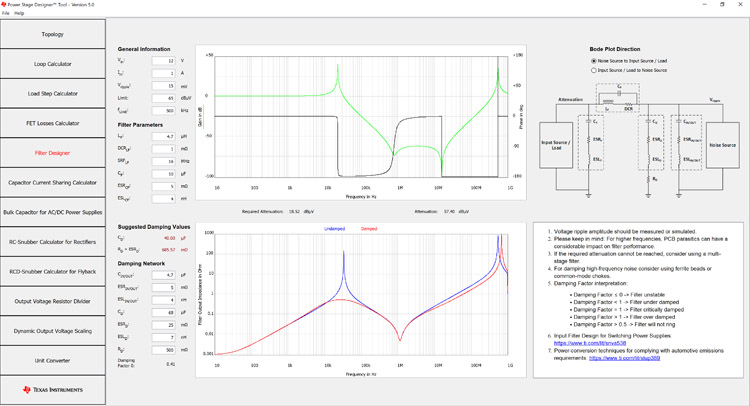Click the Noise Source block in schematic

pyautogui.click(x=722, y=145)
